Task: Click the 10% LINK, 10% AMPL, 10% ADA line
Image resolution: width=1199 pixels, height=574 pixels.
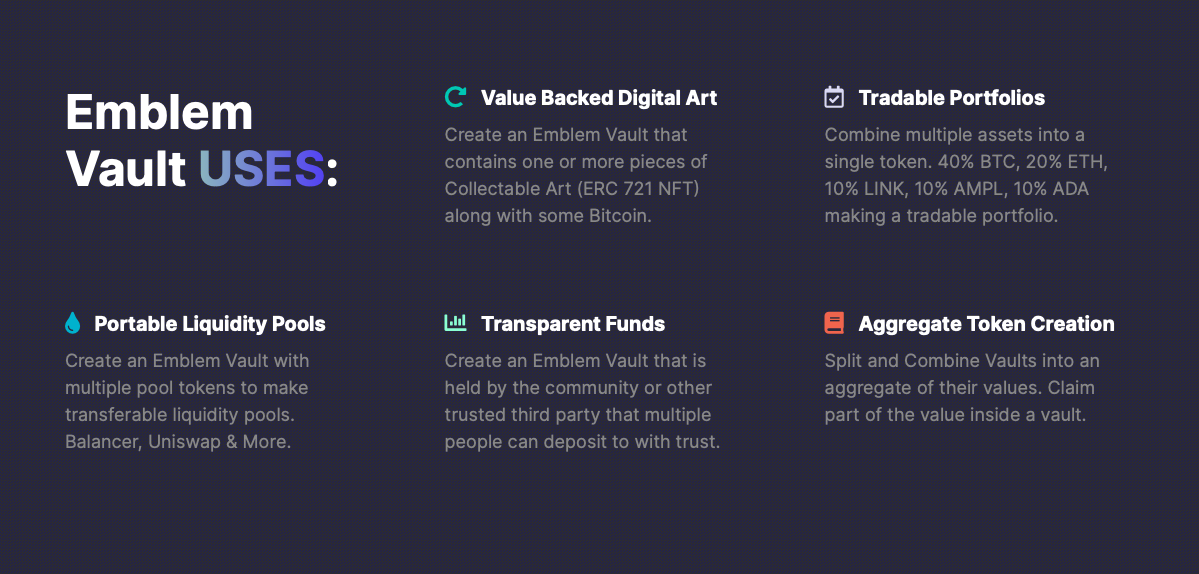Action: point(956,189)
